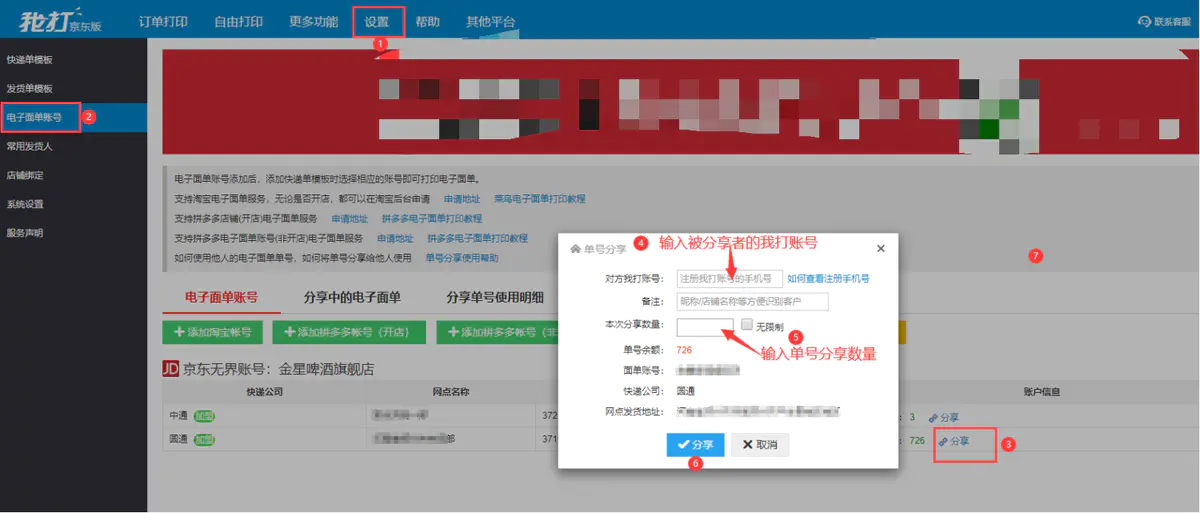
Task: Select 电子面单账号 in the sidebar
Action: 73,117
